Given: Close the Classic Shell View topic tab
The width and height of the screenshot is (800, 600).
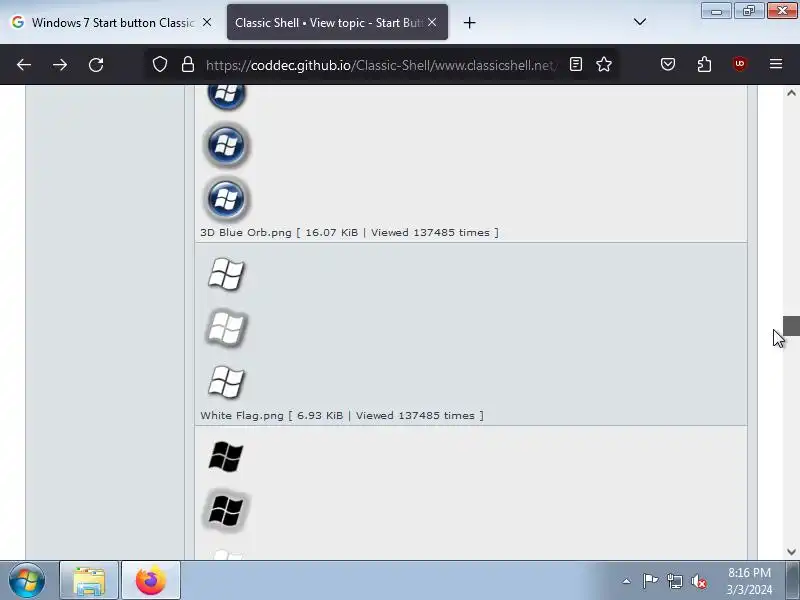Looking at the screenshot, I should (x=432, y=22).
